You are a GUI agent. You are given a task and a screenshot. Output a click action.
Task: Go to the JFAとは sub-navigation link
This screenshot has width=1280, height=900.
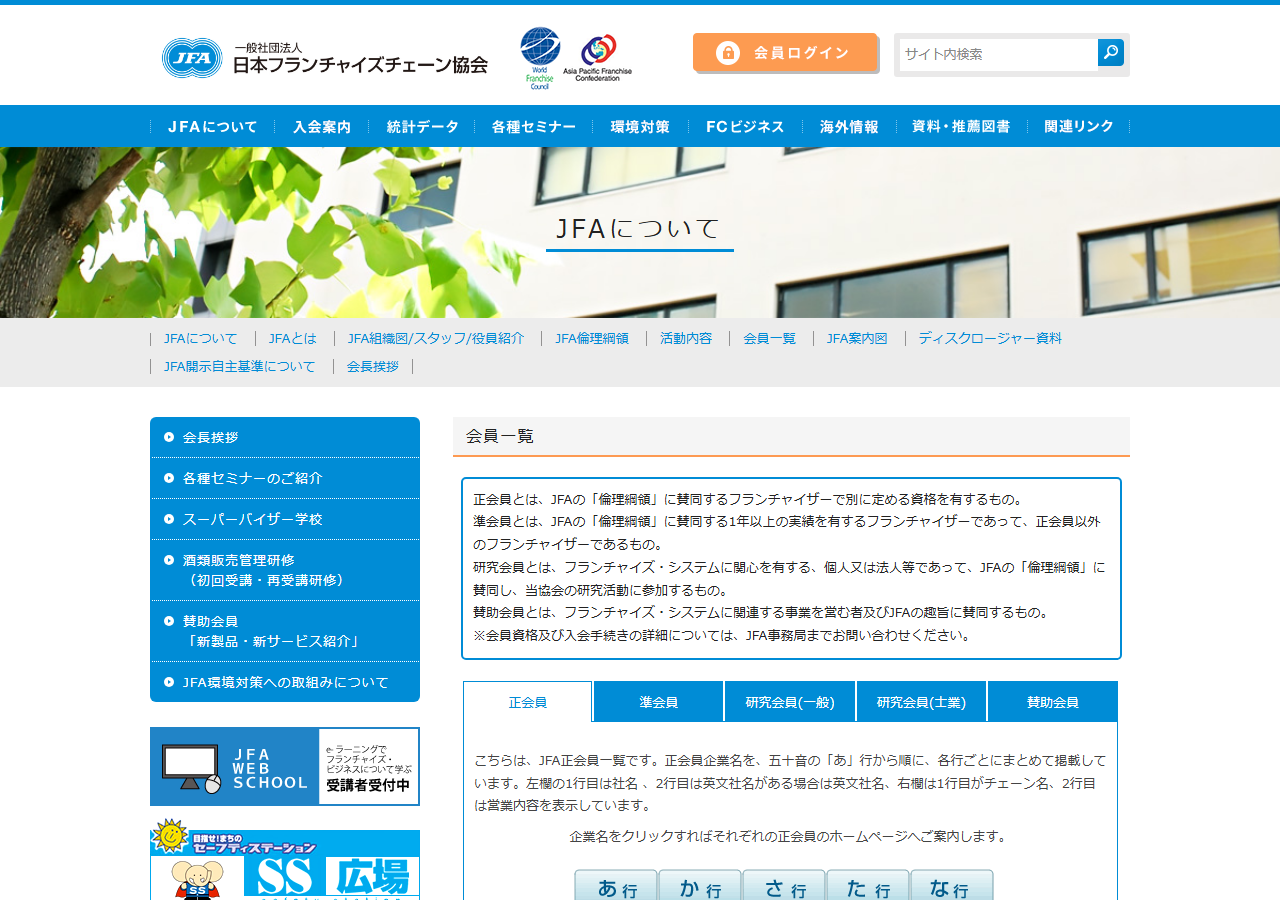(293, 338)
